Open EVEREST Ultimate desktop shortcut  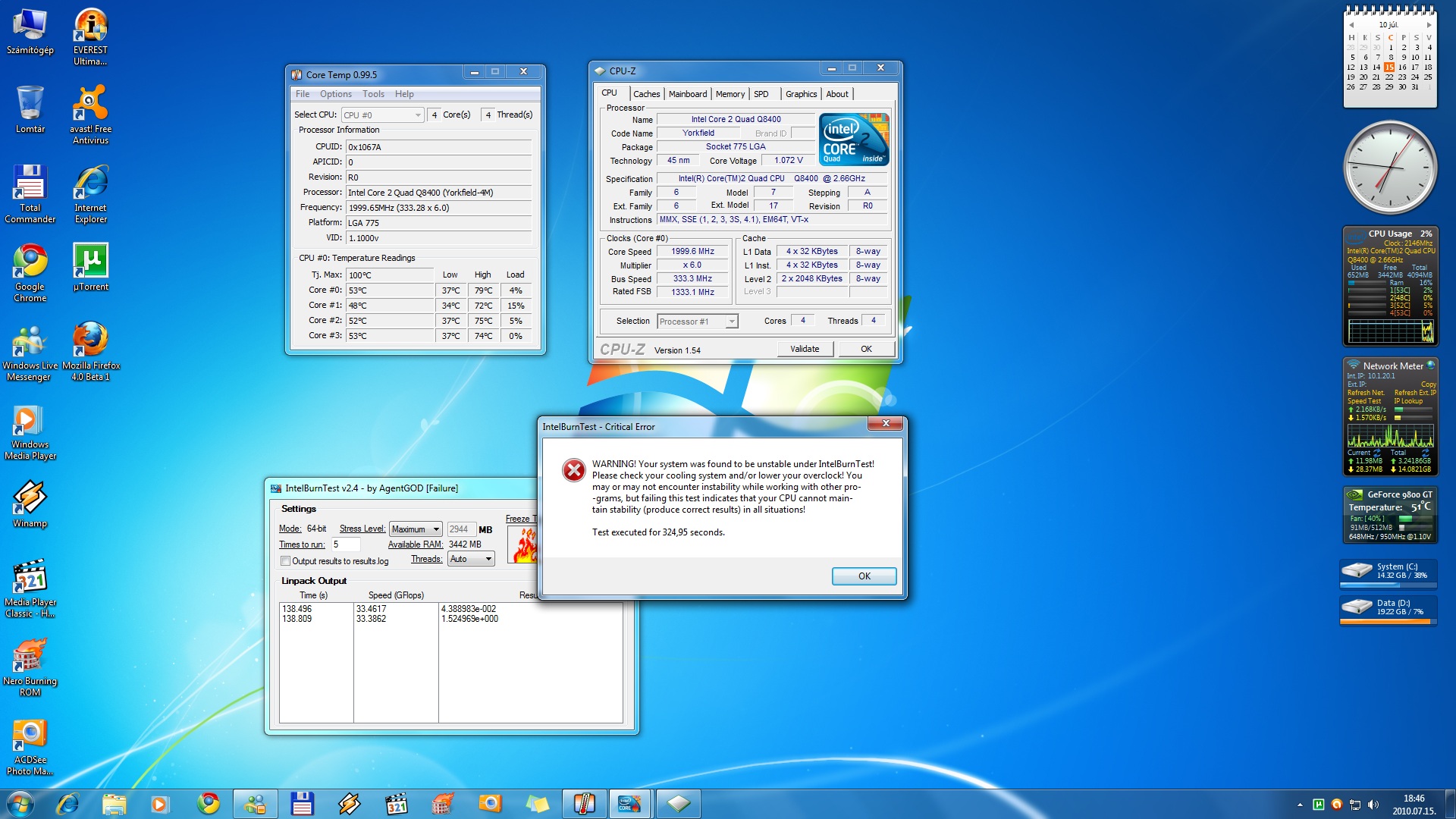(90, 36)
